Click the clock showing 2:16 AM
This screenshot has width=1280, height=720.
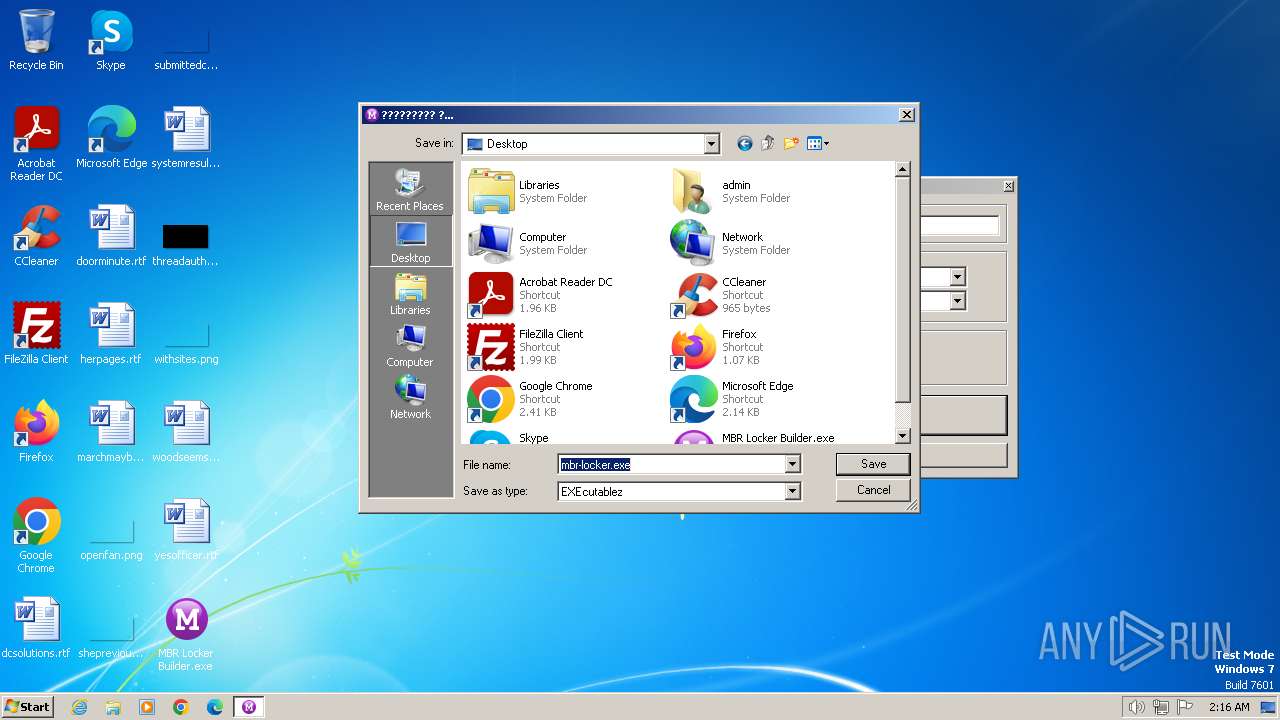[1229, 707]
